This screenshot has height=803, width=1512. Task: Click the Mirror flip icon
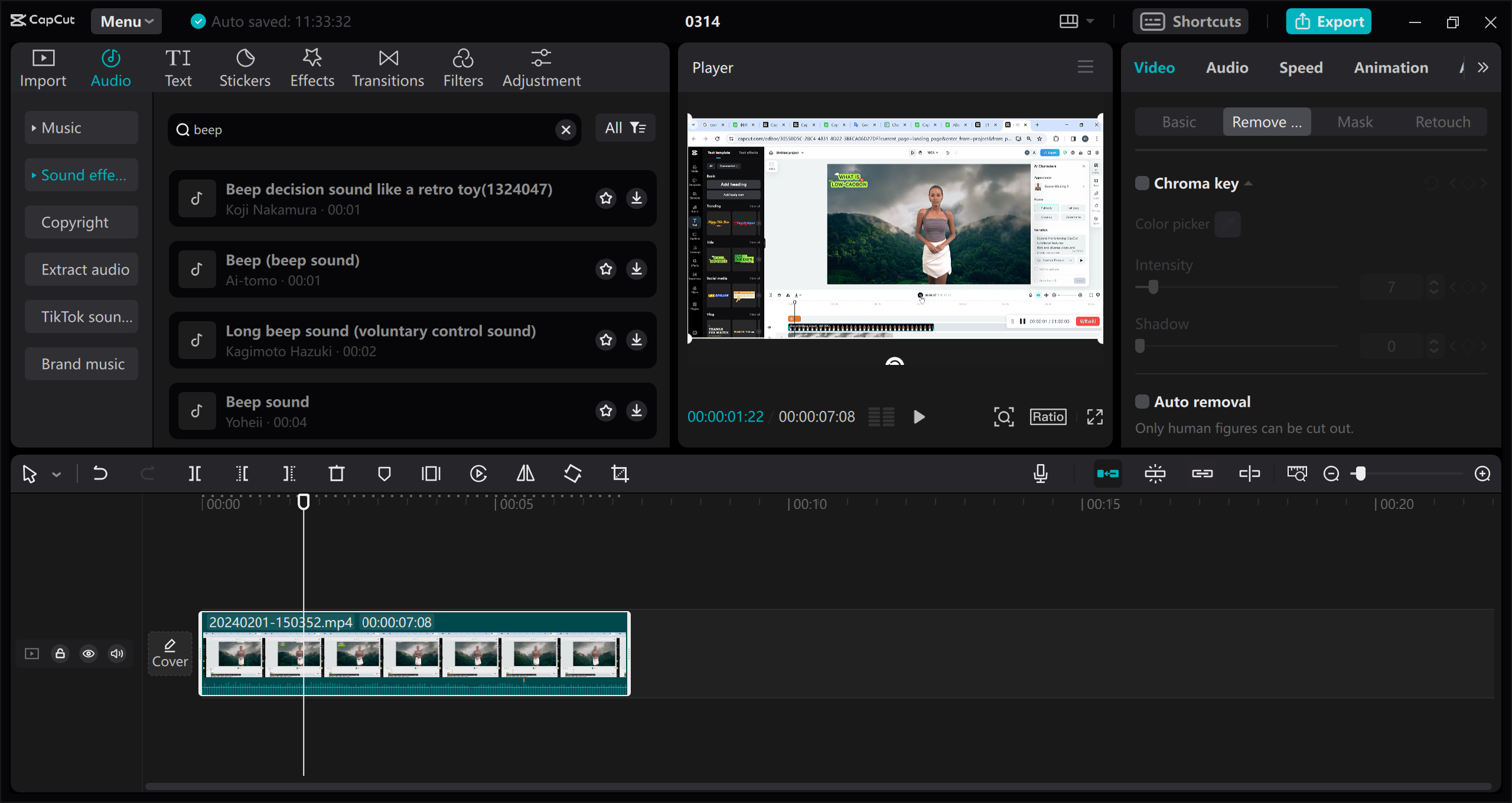click(525, 474)
